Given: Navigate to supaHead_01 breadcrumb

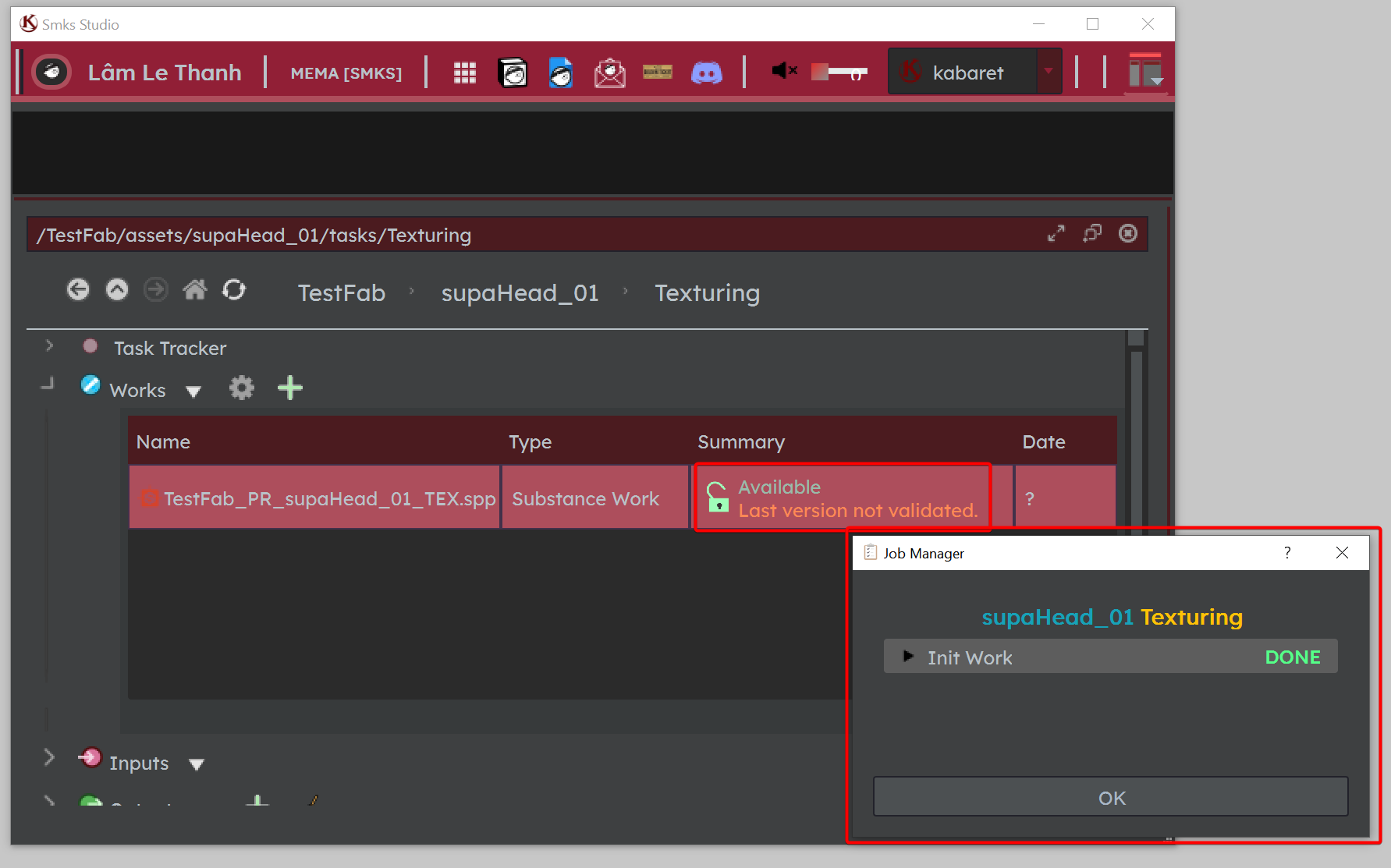Looking at the screenshot, I should (x=520, y=293).
